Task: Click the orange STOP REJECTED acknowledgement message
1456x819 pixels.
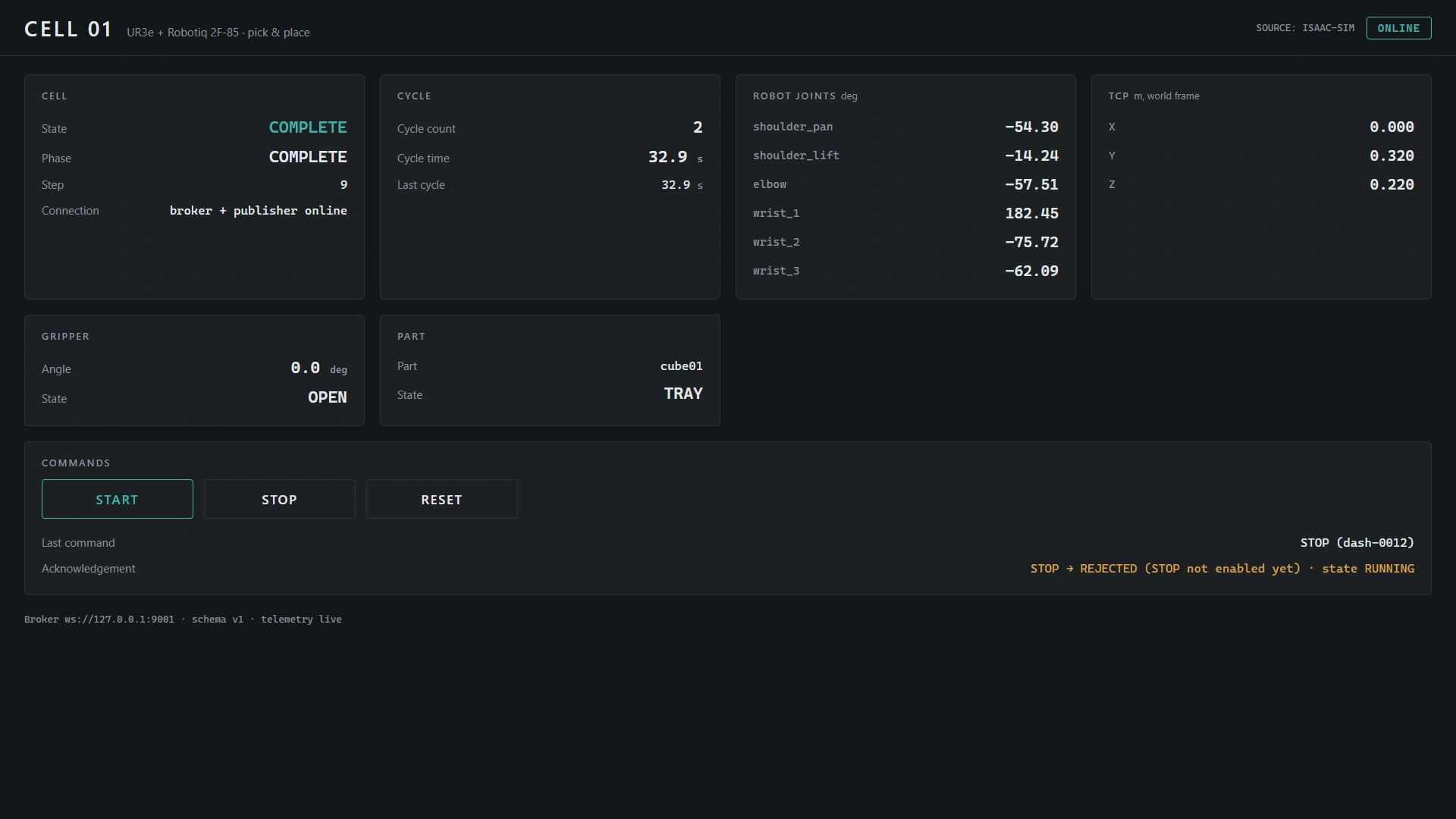Action: pos(1222,569)
